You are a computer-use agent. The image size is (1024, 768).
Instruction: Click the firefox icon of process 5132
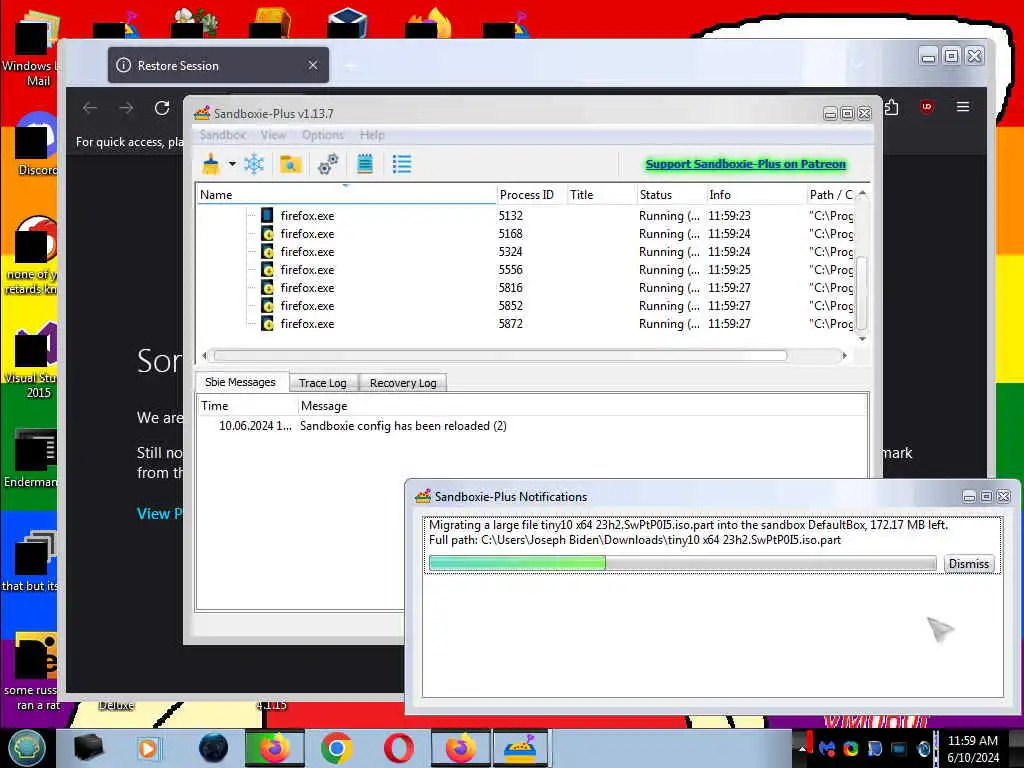(x=267, y=216)
